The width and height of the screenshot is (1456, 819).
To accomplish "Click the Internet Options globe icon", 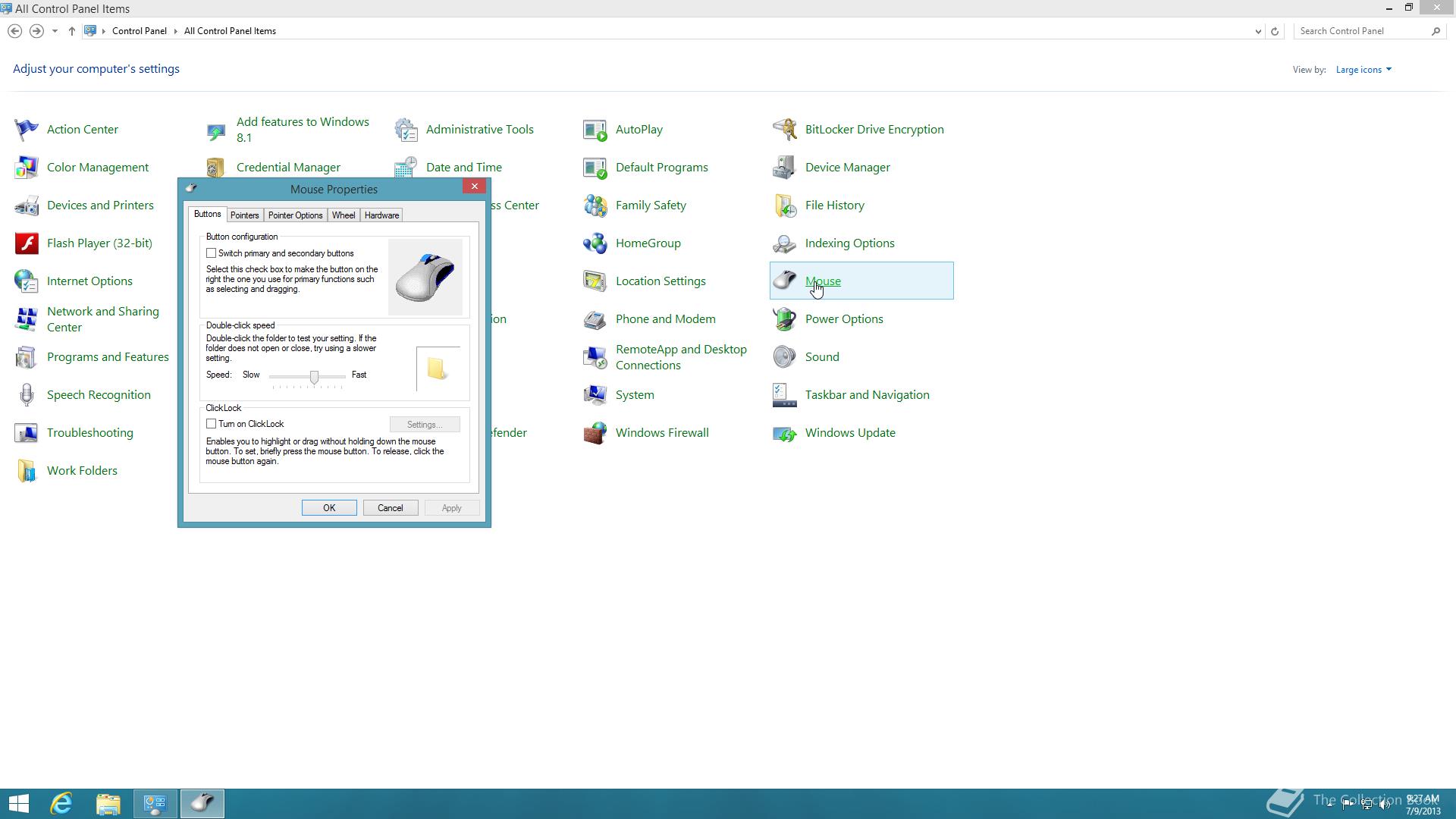I will tap(27, 281).
